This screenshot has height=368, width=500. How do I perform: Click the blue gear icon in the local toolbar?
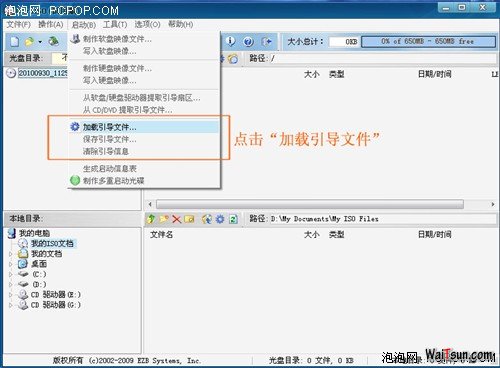pos(220,219)
